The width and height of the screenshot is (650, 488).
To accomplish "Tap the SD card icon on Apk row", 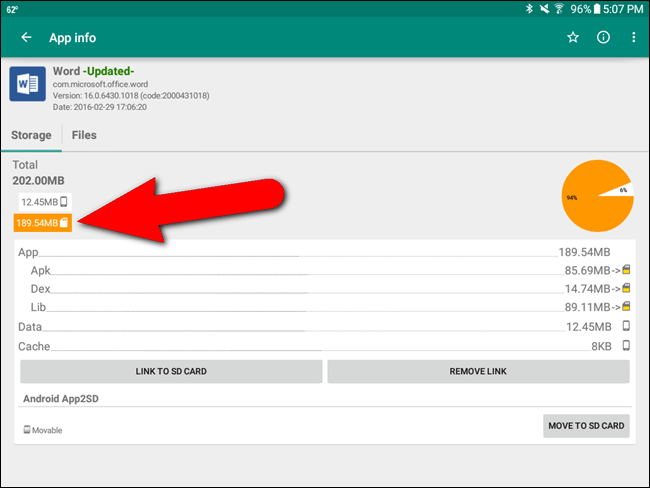I will pos(626,270).
